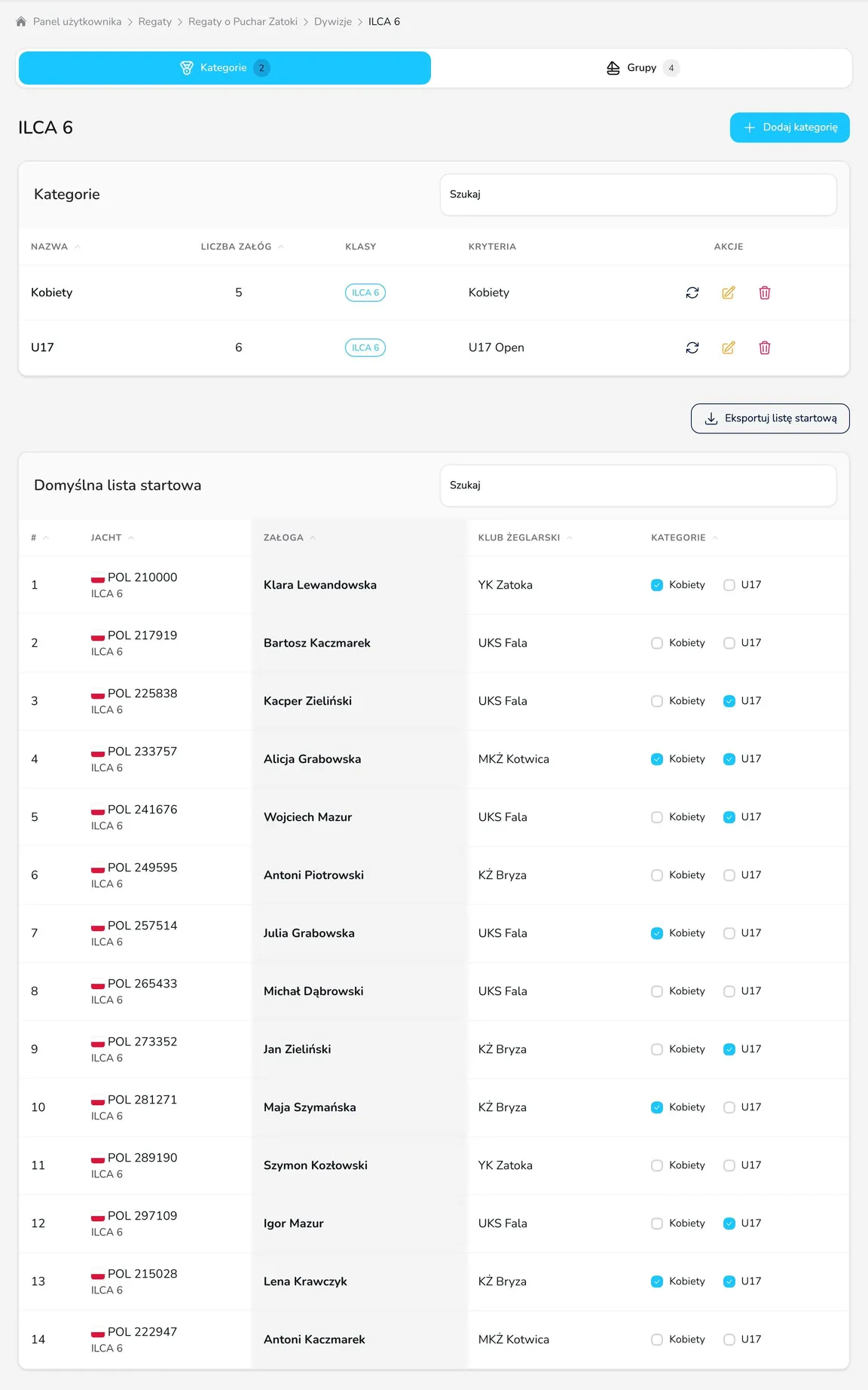Toggle Kobiety checkbox for Klara Lewandowska
Viewport: 868px width, 1390px height.
[x=657, y=585]
